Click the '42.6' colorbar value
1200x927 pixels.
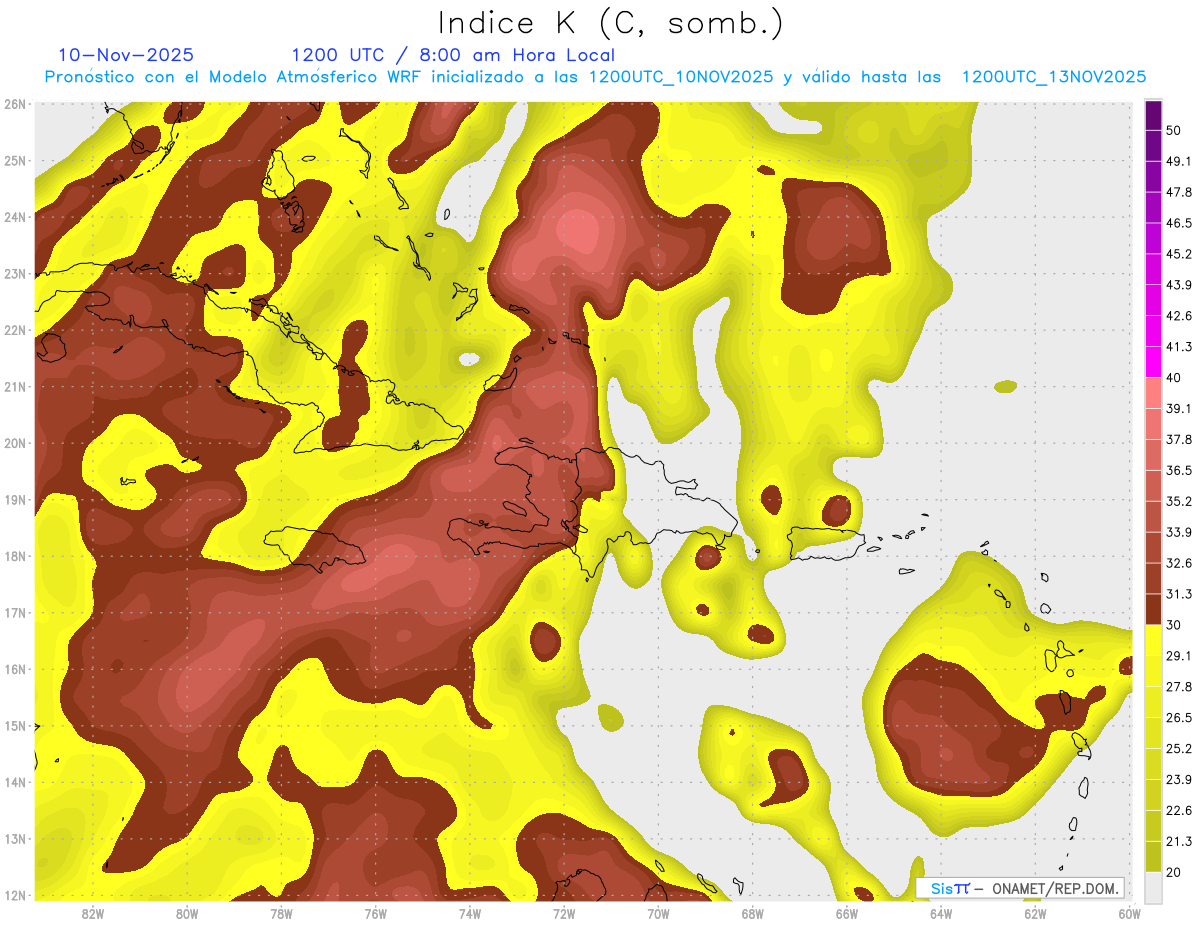pos(1179,316)
